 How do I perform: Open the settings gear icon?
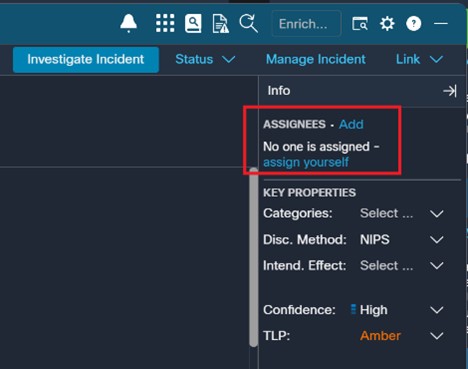pos(387,24)
